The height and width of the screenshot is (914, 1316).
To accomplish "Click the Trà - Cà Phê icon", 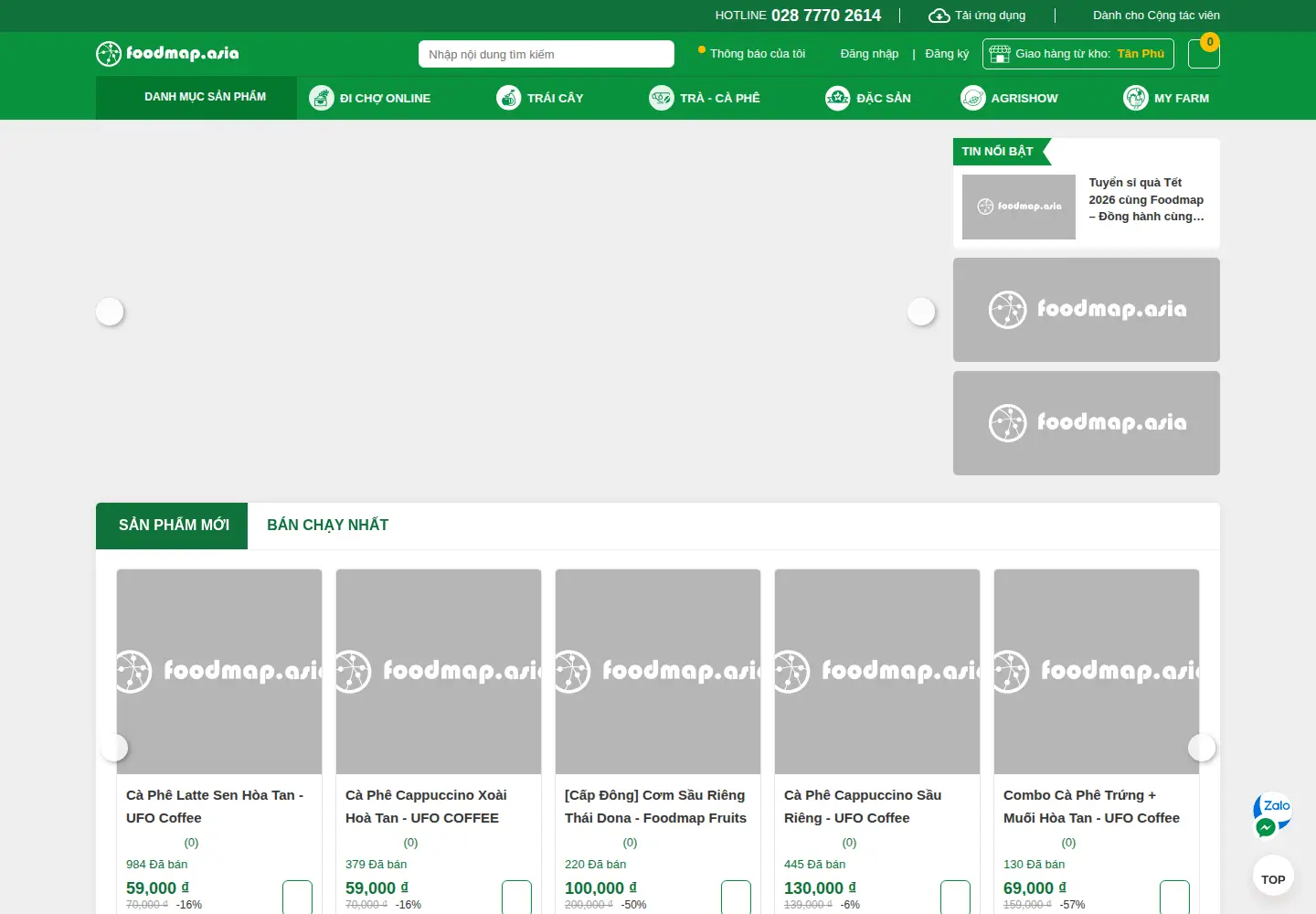I will coord(662,98).
